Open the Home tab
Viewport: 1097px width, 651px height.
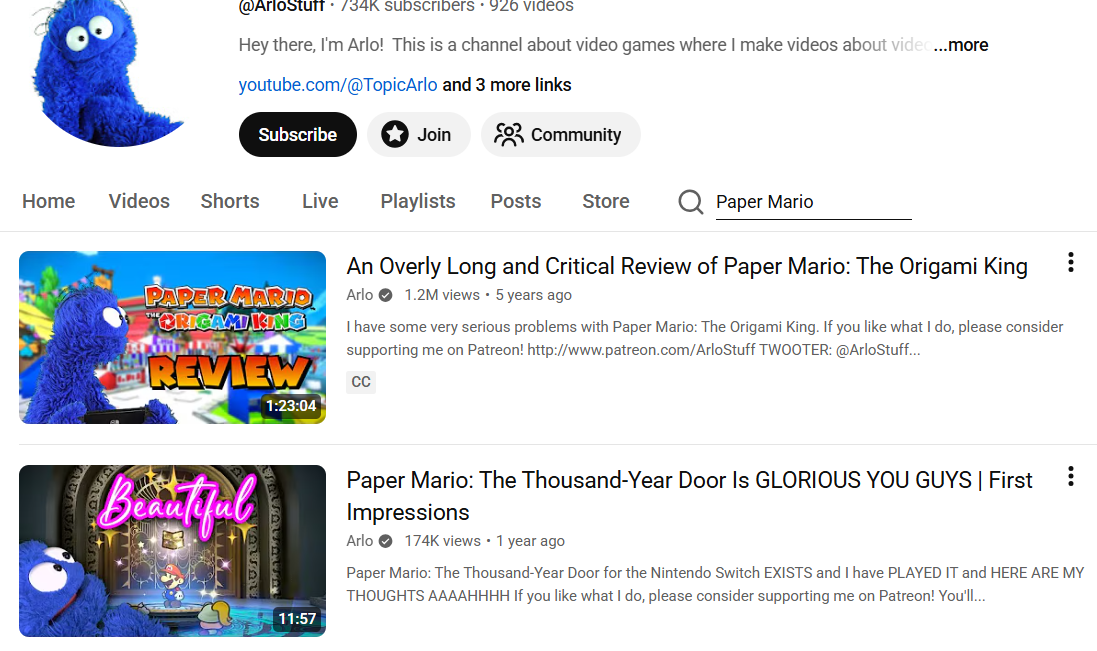point(48,201)
